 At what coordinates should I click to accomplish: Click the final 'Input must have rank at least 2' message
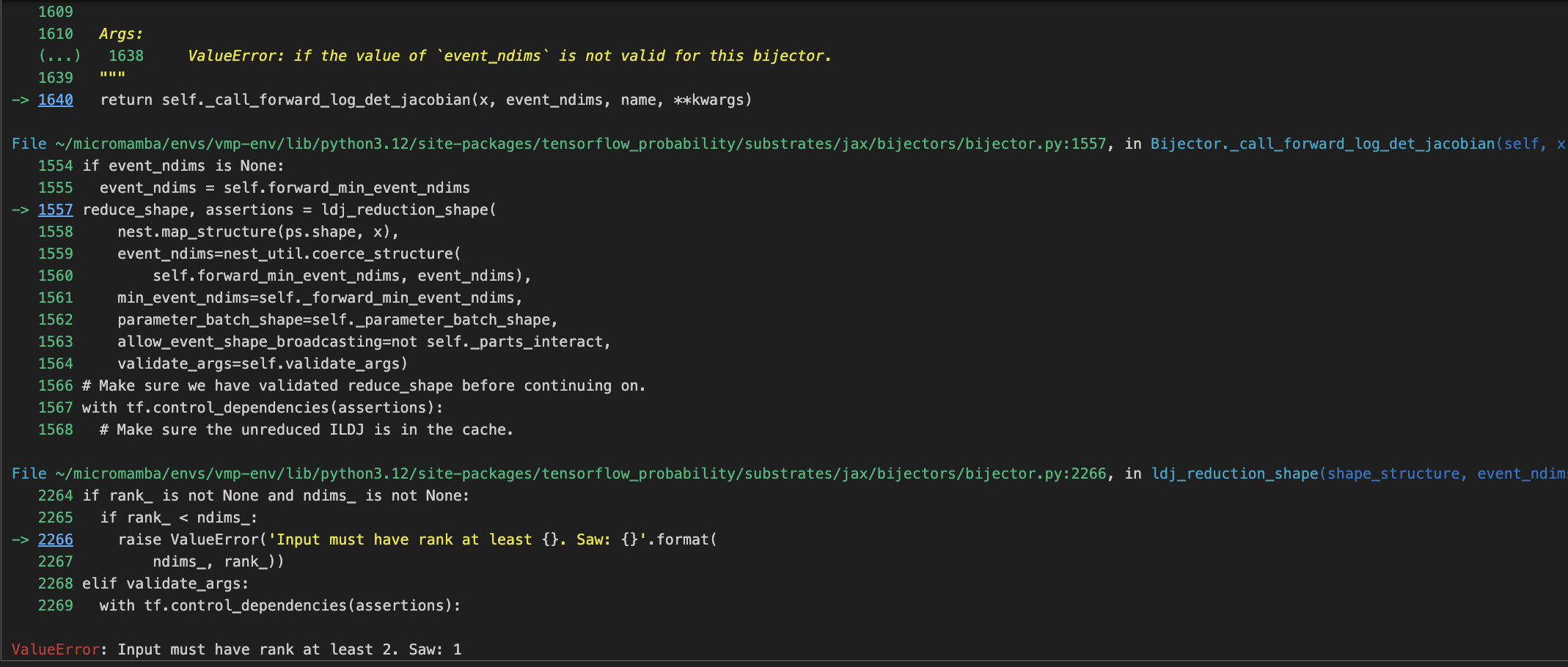point(289,649)
